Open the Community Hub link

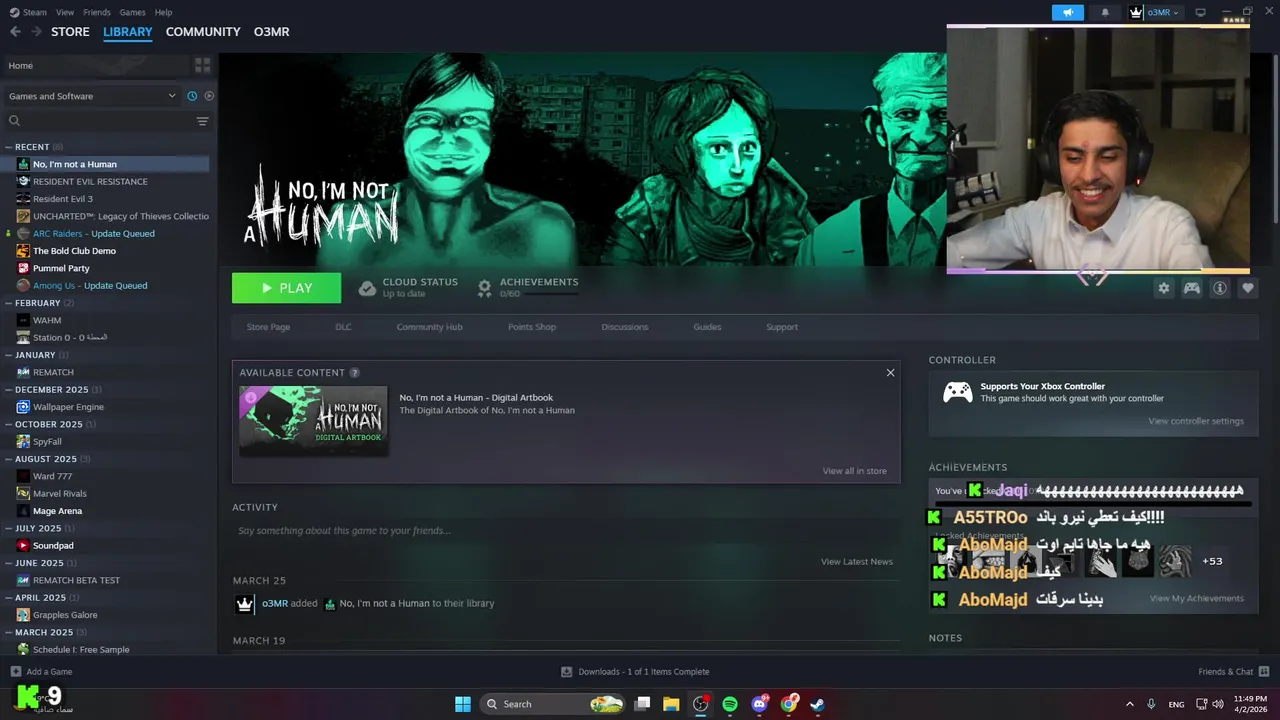point(429,327)
